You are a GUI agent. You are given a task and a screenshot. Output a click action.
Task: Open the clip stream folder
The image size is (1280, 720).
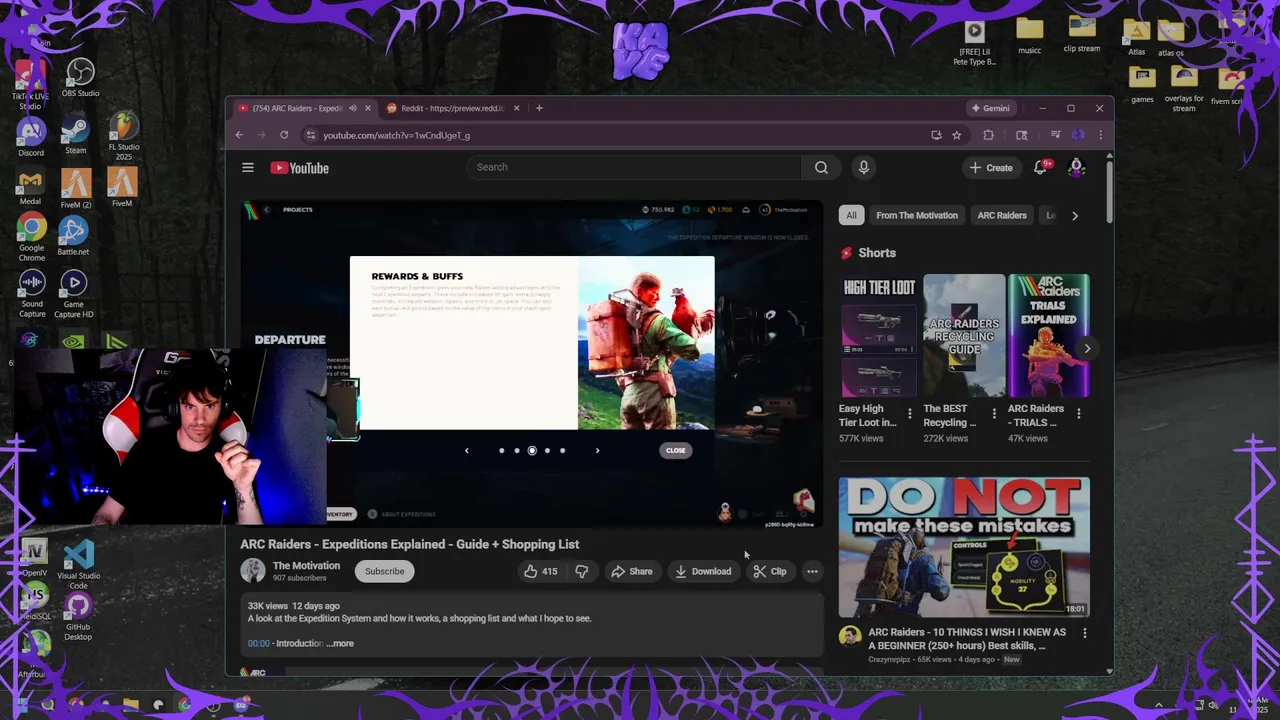tap(1082, 34)
